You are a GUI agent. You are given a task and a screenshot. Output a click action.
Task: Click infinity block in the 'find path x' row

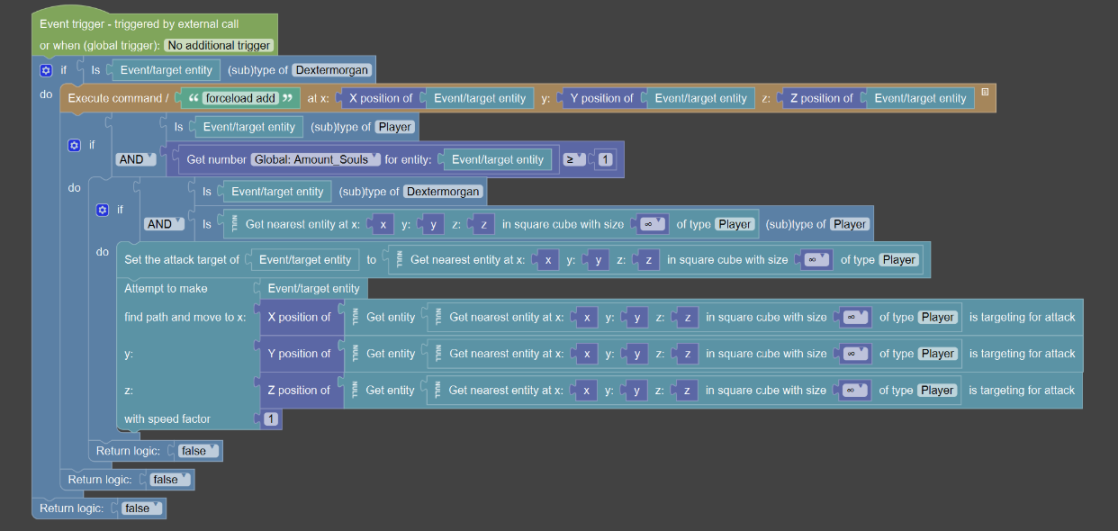pyautogui.click(x=855, y=318)
